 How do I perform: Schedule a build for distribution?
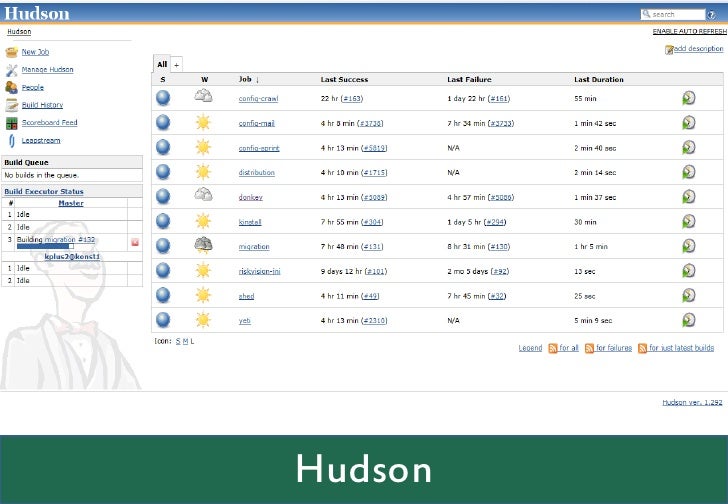(689, 172)
